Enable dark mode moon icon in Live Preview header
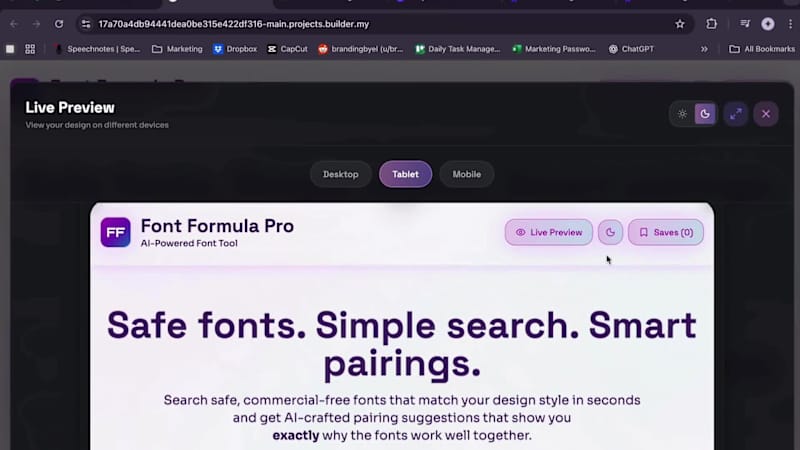The width and height of the screenshot is (800, 450). point(705,114)
